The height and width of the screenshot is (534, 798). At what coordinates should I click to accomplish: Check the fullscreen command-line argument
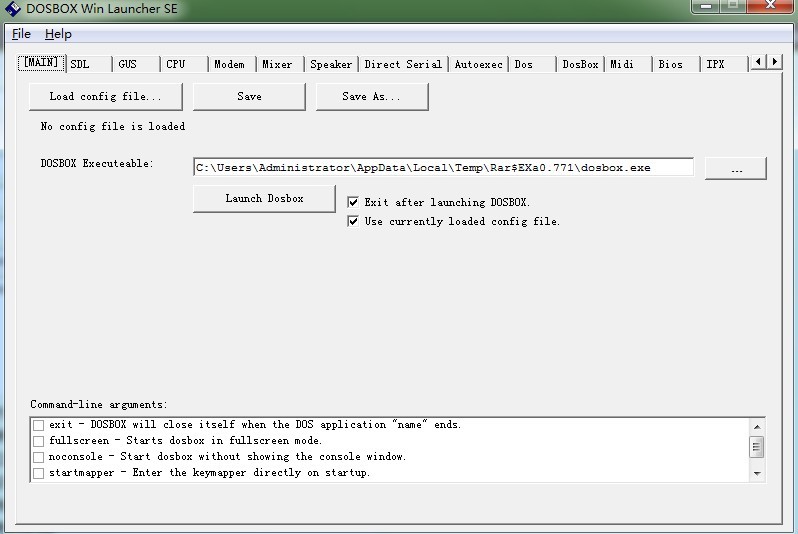(x=39, y=441)
